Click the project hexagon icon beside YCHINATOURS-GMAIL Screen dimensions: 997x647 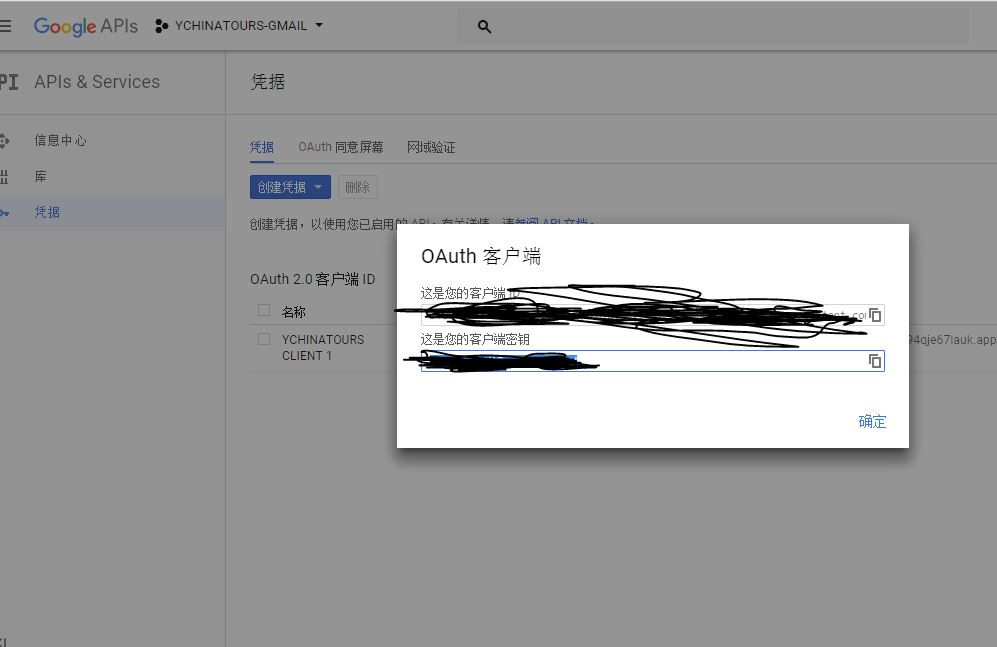(x=162, y=26)
